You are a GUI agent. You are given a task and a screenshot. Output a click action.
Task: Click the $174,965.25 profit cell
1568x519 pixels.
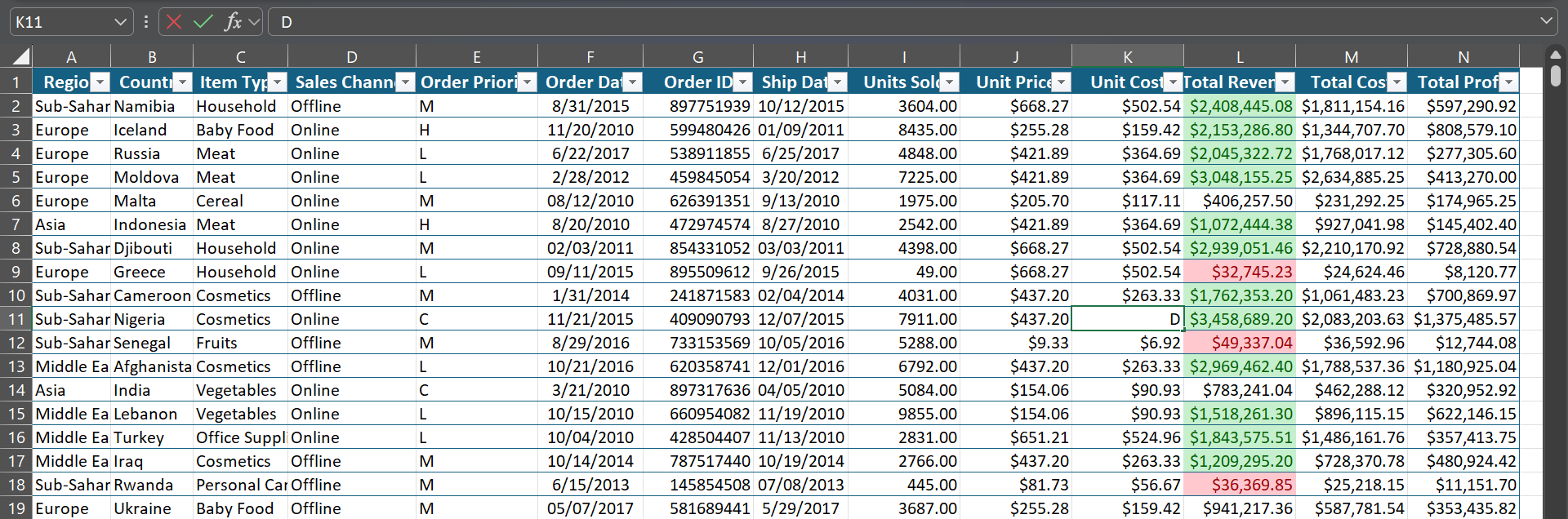[x=1463, y=201]
